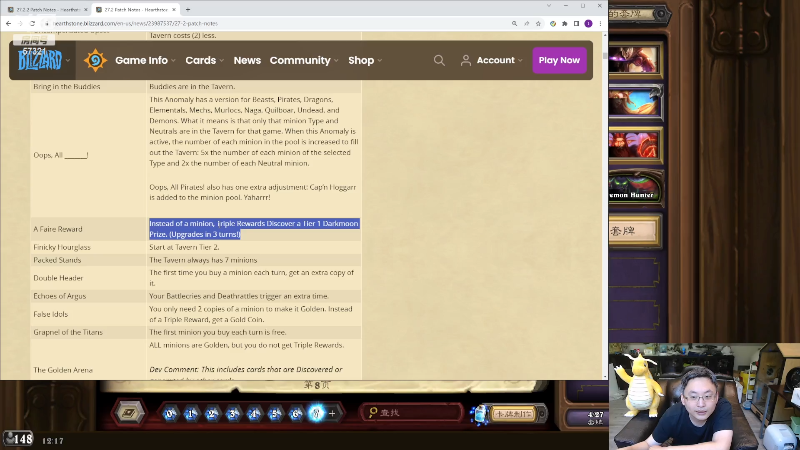Select mana cost 1 crystal filter
800x450 pixels.
click(x=191, y=413)
